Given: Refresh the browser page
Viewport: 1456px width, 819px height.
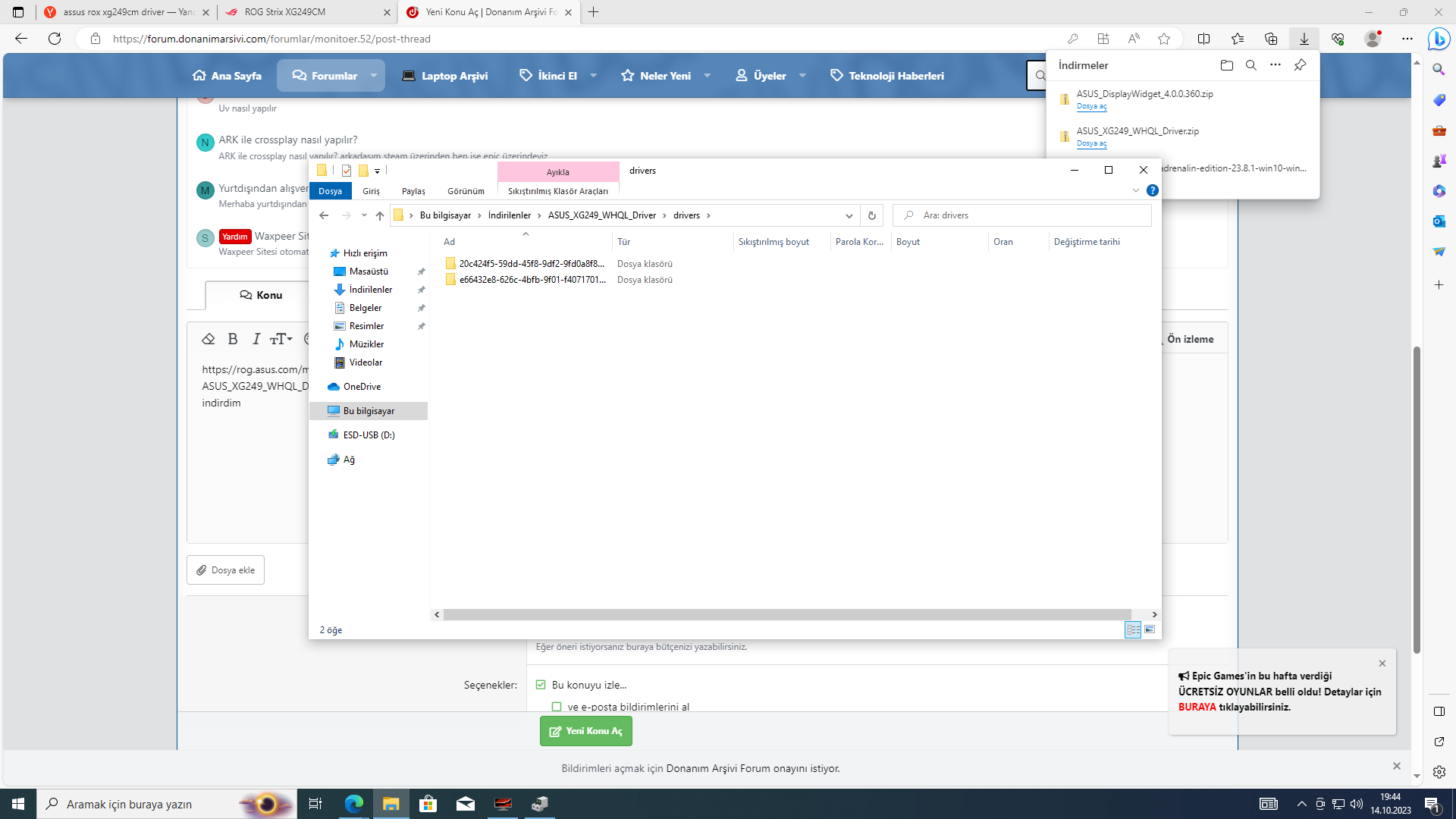Looking at the screenshot, I should pyautogui.click(x=55, y=39).
